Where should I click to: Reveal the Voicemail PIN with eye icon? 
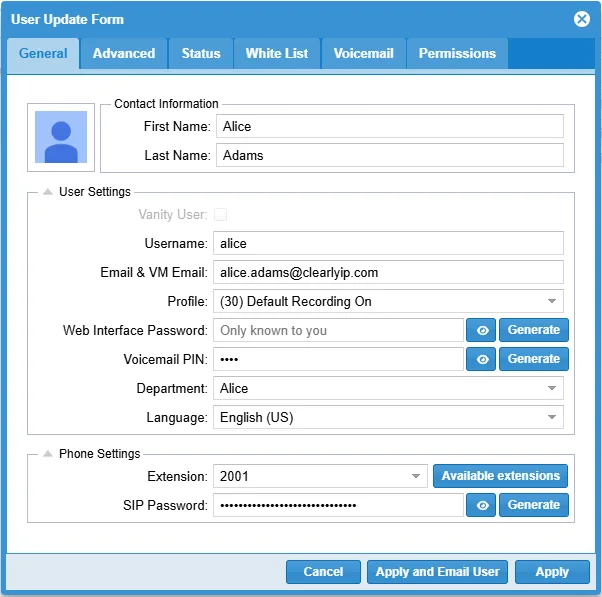481,359
